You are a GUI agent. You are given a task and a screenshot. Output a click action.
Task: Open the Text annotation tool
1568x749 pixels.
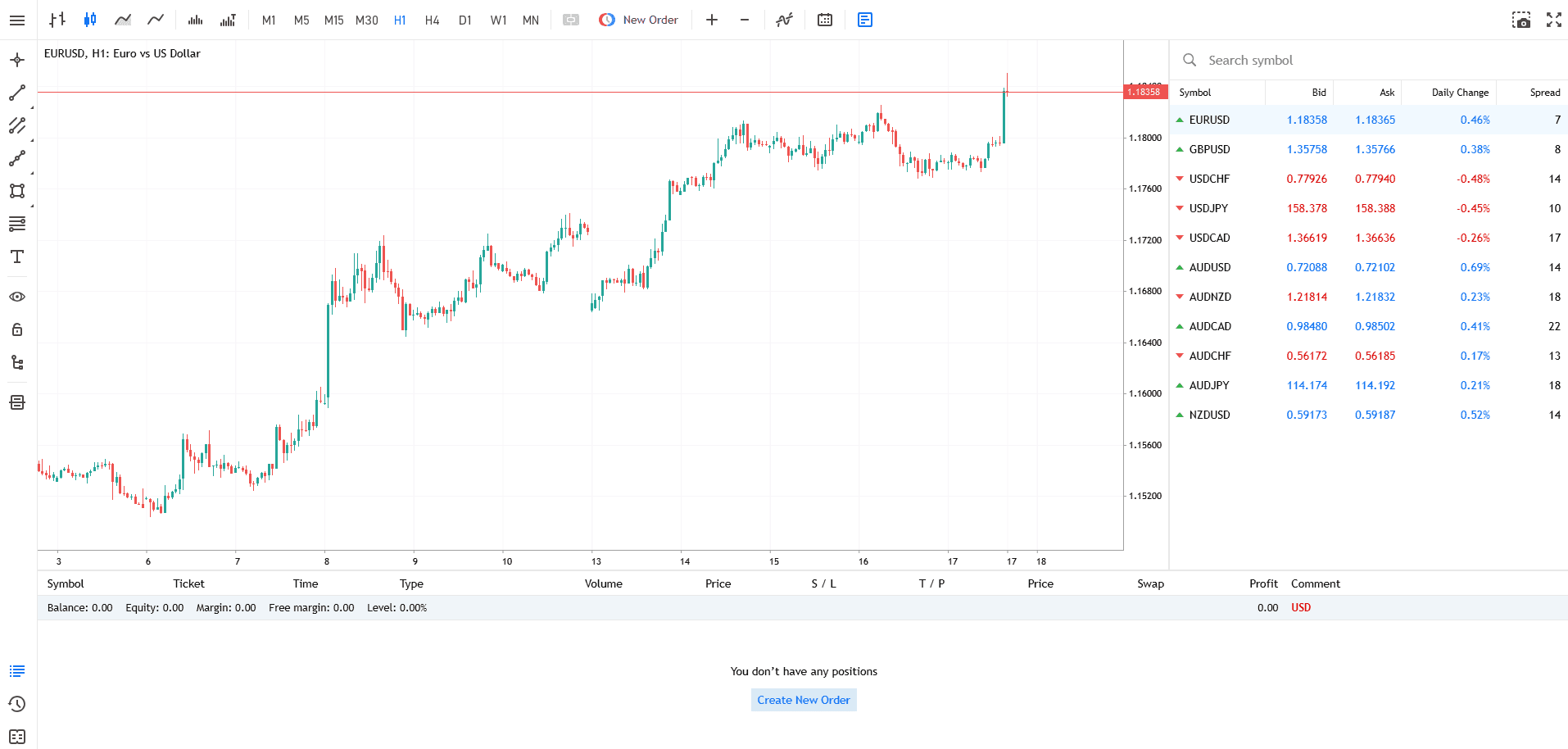tap(16, 256)
